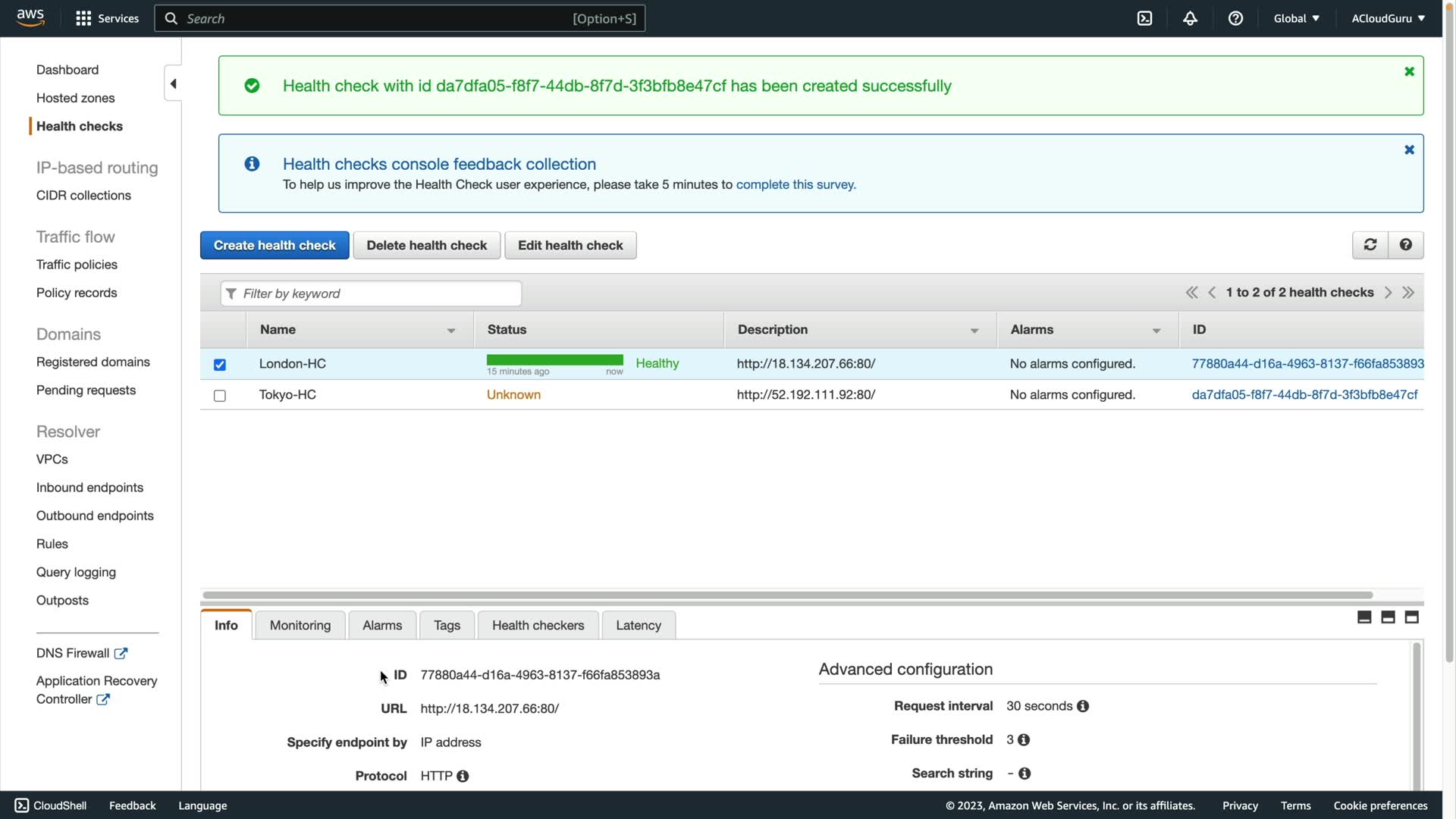Open the Health checkers tab
This screenshot has width=1456, height=819.
coord(538,626)
